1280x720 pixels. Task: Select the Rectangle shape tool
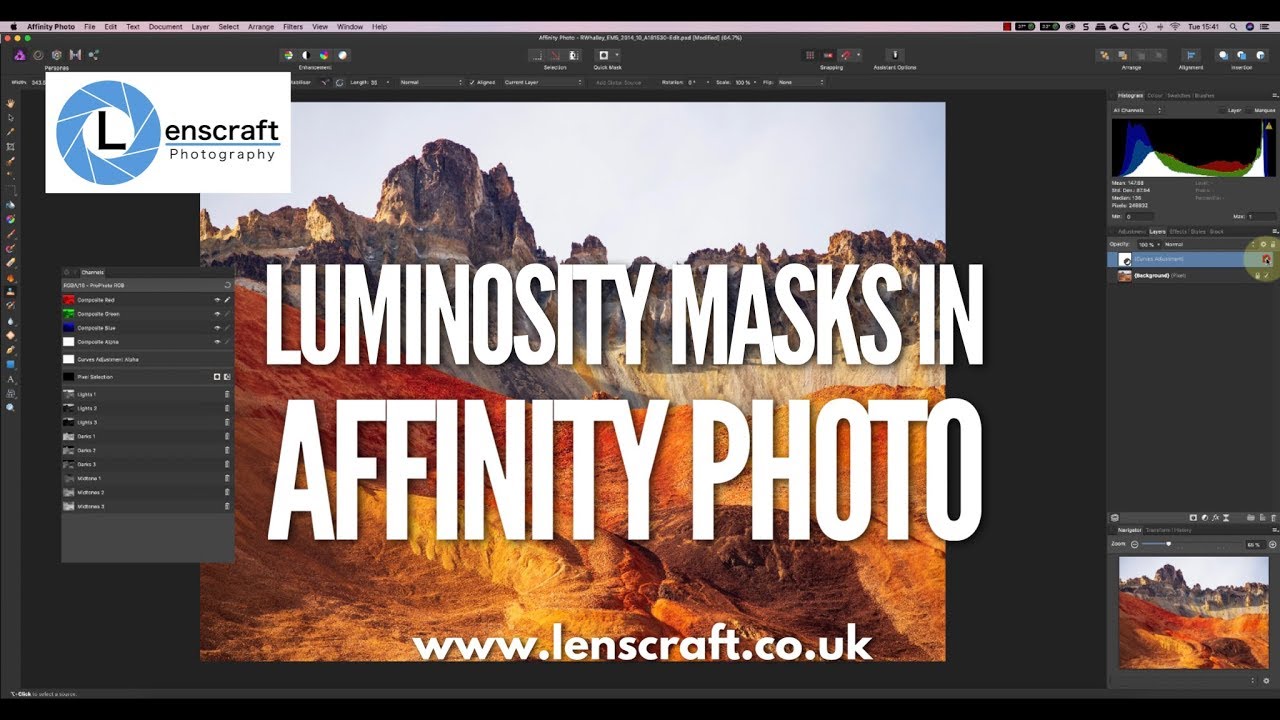click(x=11, y=364)
